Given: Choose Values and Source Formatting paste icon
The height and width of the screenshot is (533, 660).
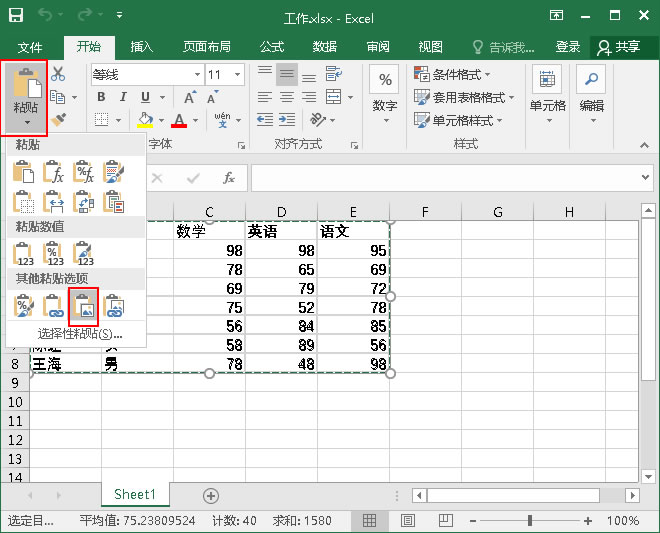Looking at the screenshot, I should [x=83, y=254].
